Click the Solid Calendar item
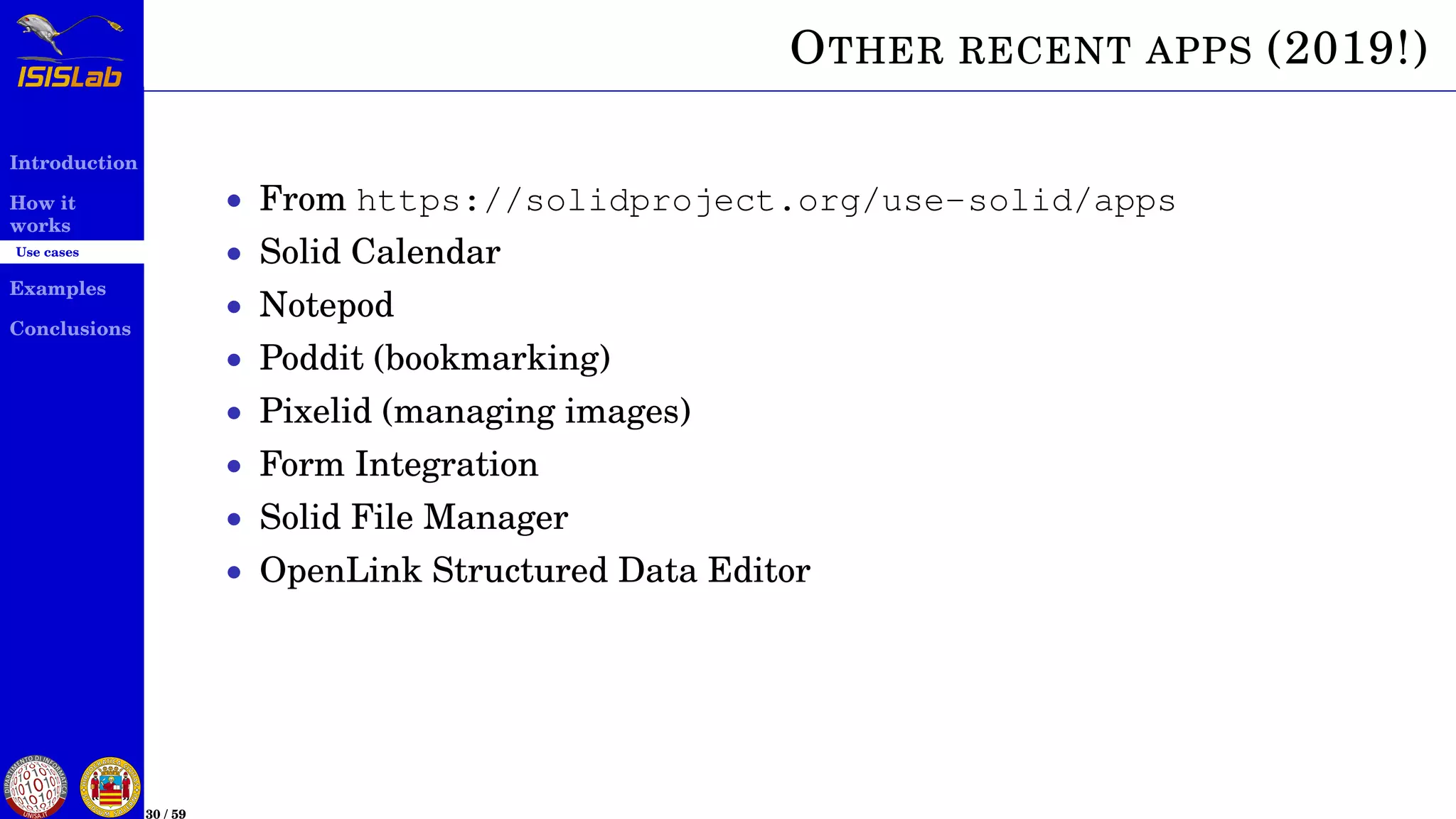 380,252
